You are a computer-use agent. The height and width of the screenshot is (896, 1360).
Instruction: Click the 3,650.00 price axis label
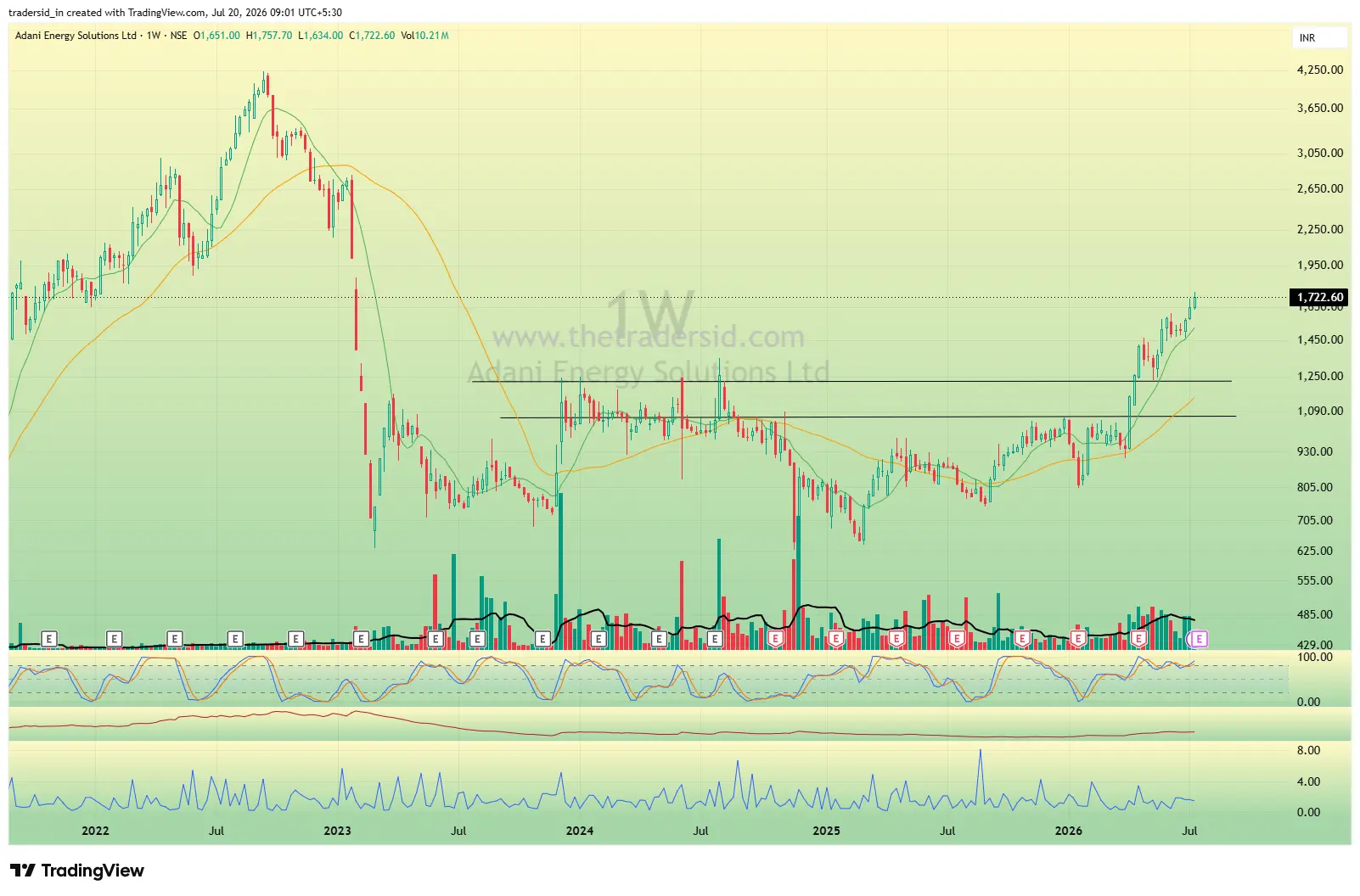click(x=1320, y=108)
